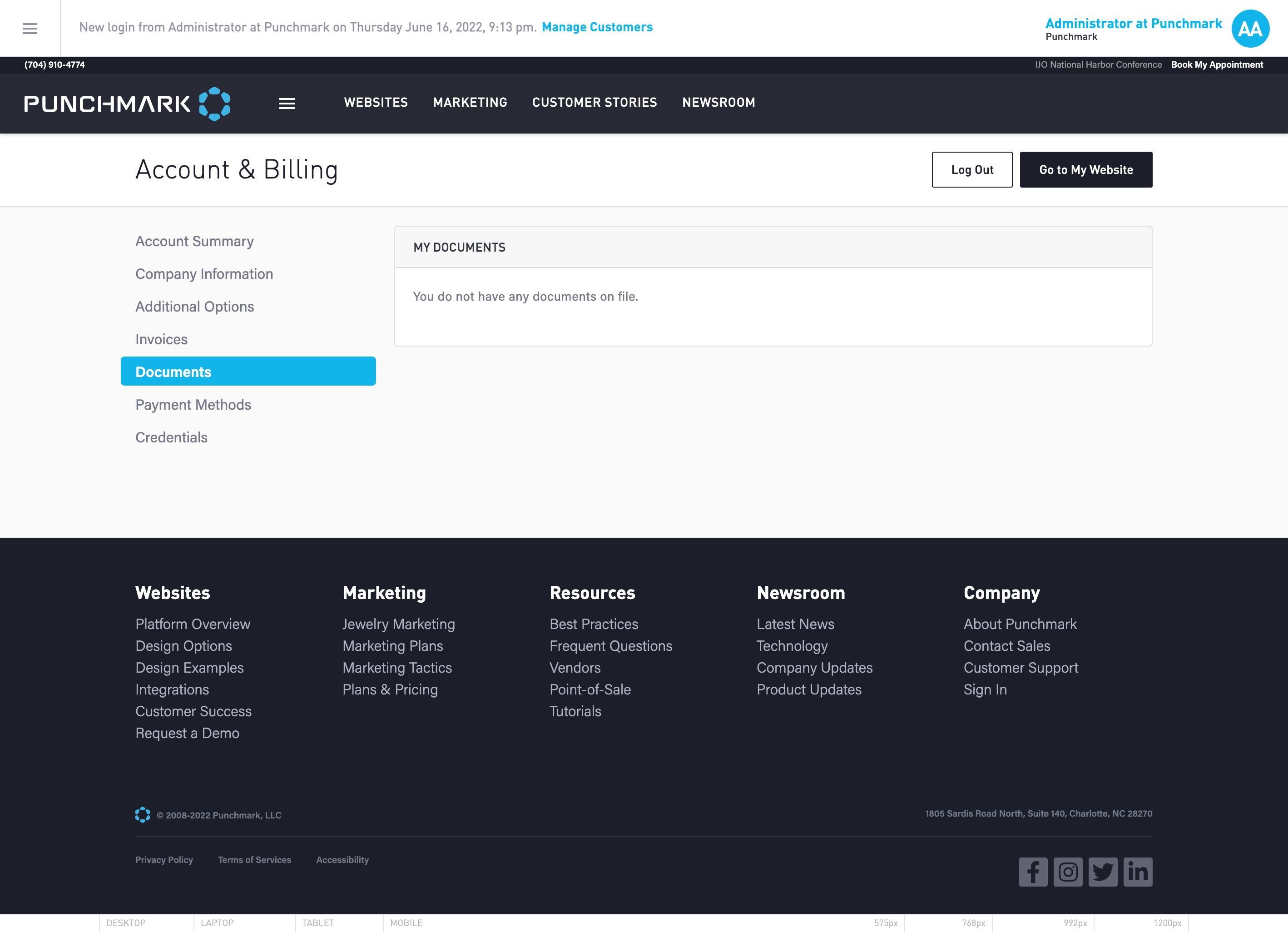The image size is (1288, 932).
Task: Open the Credentials sidebar section
Action: pos(171,437)
